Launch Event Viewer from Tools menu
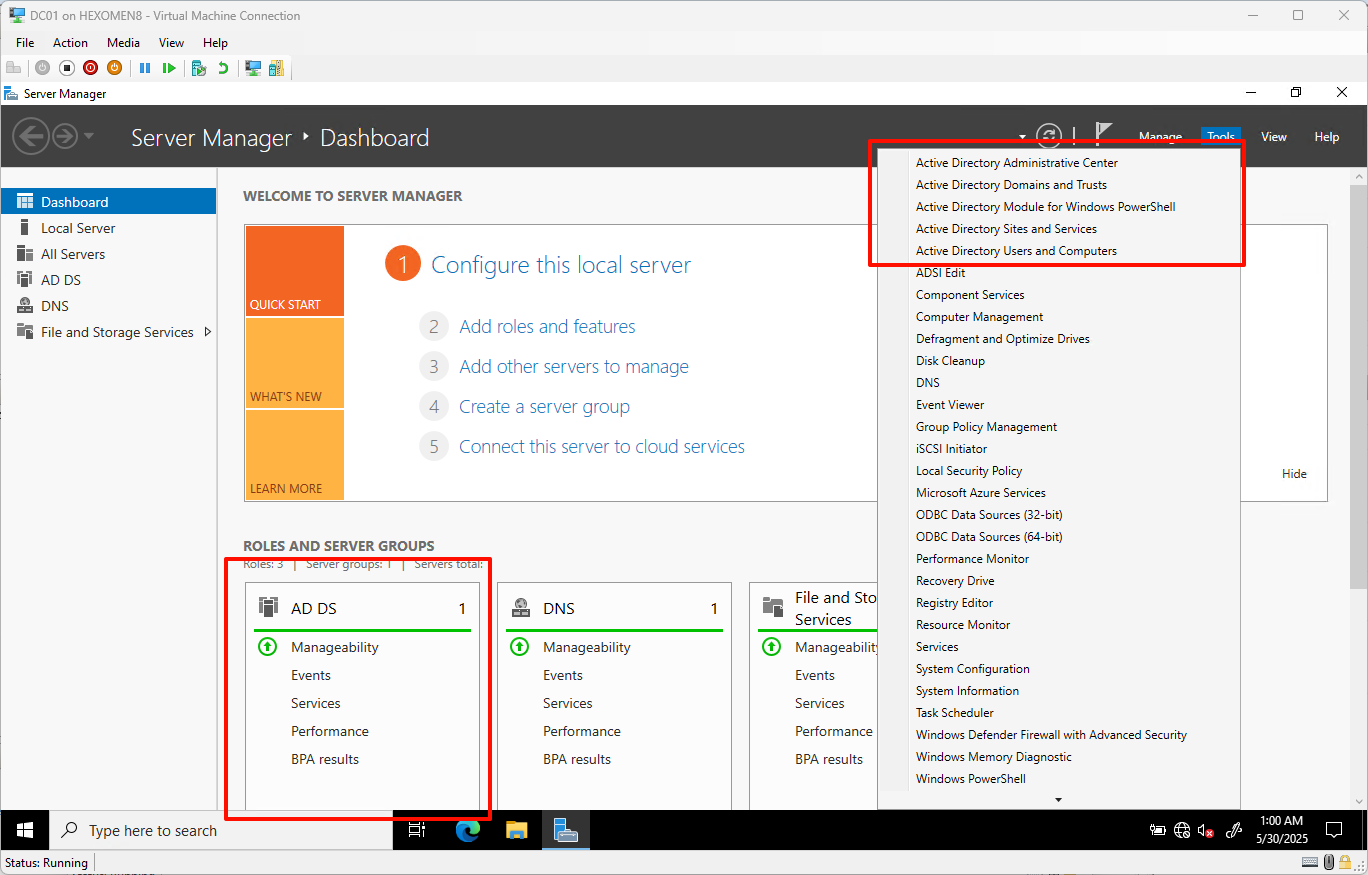This screenshot has height=875, width=1368. [950, 405]
